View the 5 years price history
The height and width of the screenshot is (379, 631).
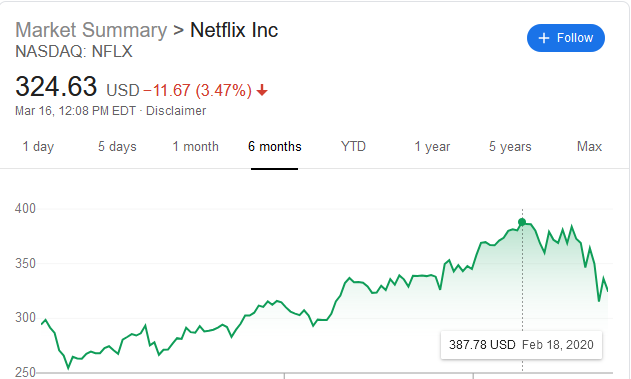(x=510, y=146)
